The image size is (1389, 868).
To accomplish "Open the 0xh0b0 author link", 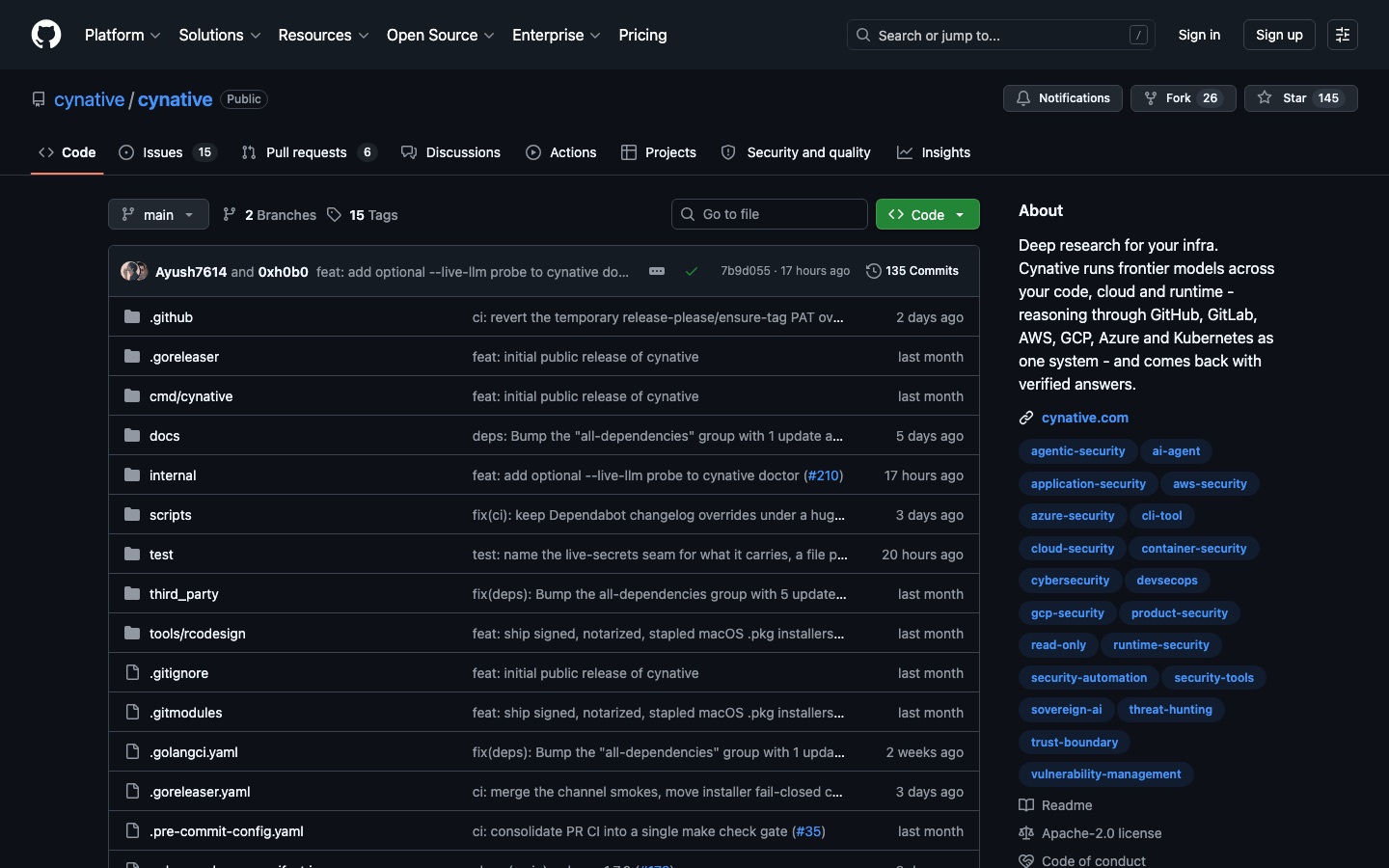I will [283, 272].
